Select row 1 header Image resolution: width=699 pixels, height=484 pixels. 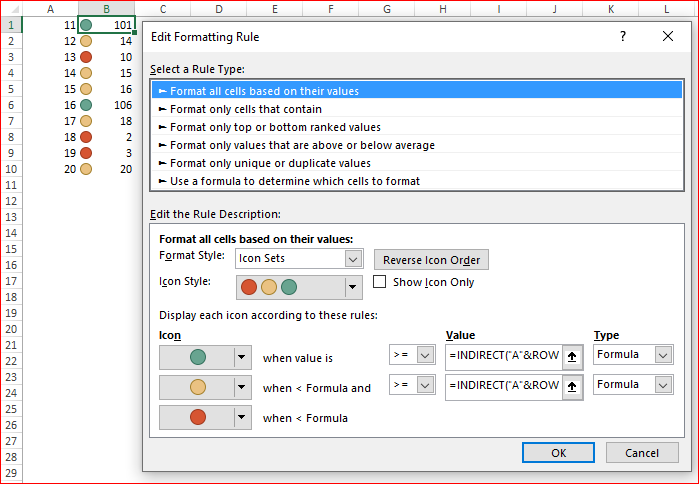[11, 25]
